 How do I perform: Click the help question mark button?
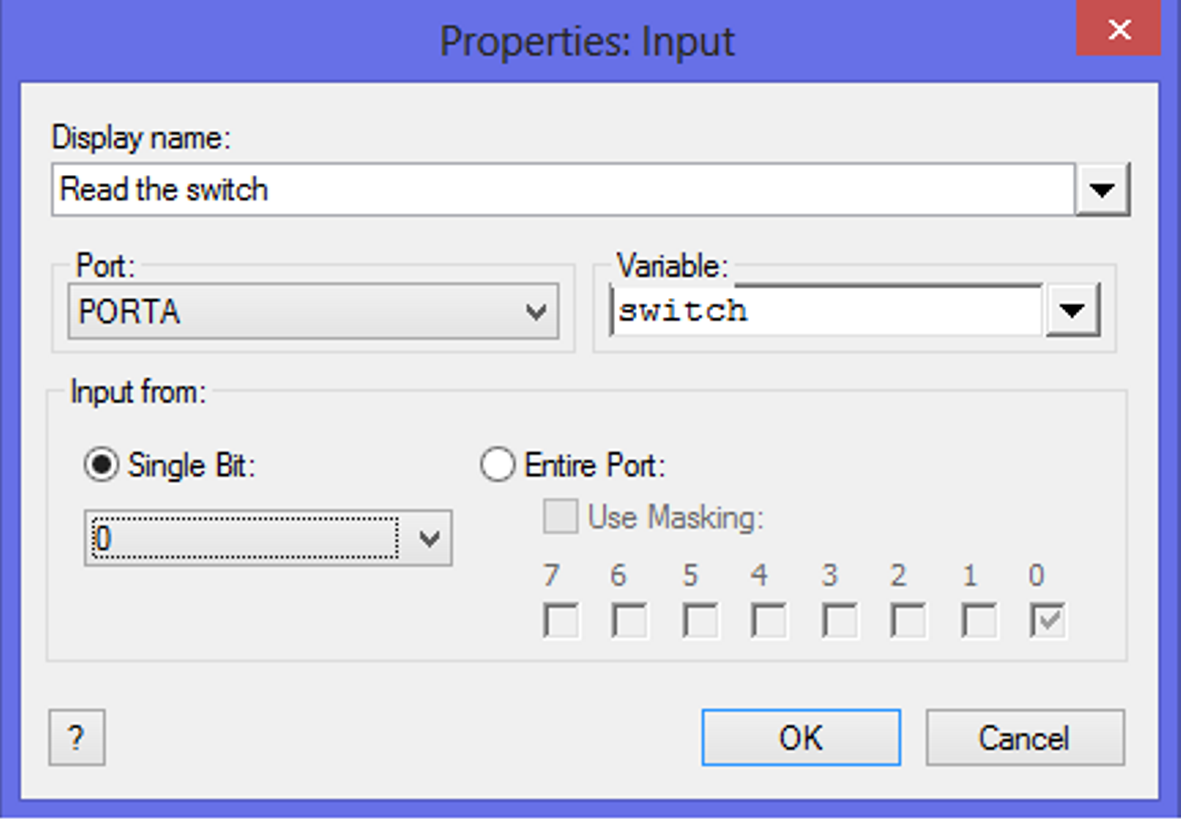tap(76, 738)
